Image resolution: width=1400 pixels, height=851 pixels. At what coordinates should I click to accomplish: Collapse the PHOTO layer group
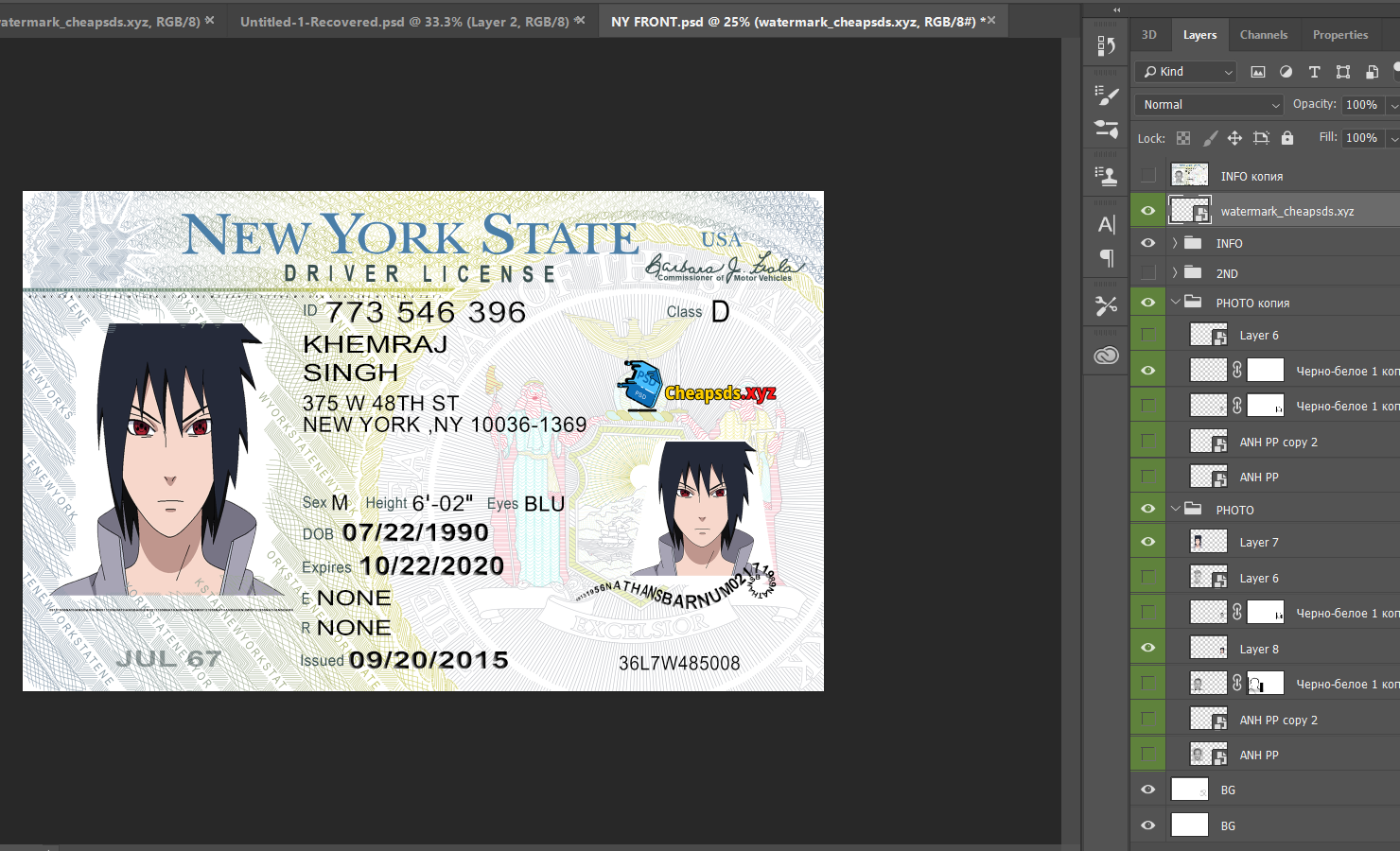coord(1175,509)
